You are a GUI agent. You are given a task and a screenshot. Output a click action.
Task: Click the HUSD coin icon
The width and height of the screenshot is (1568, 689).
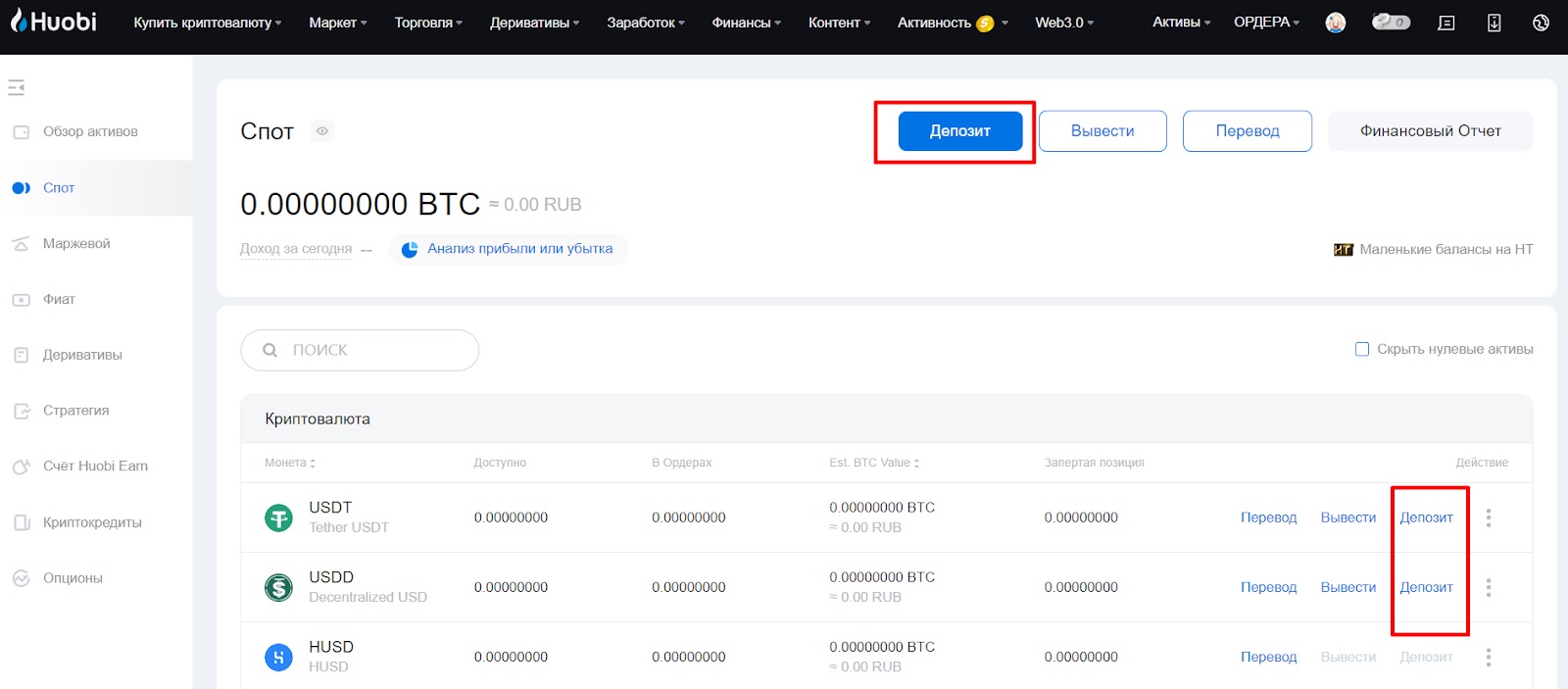[279, 657]
